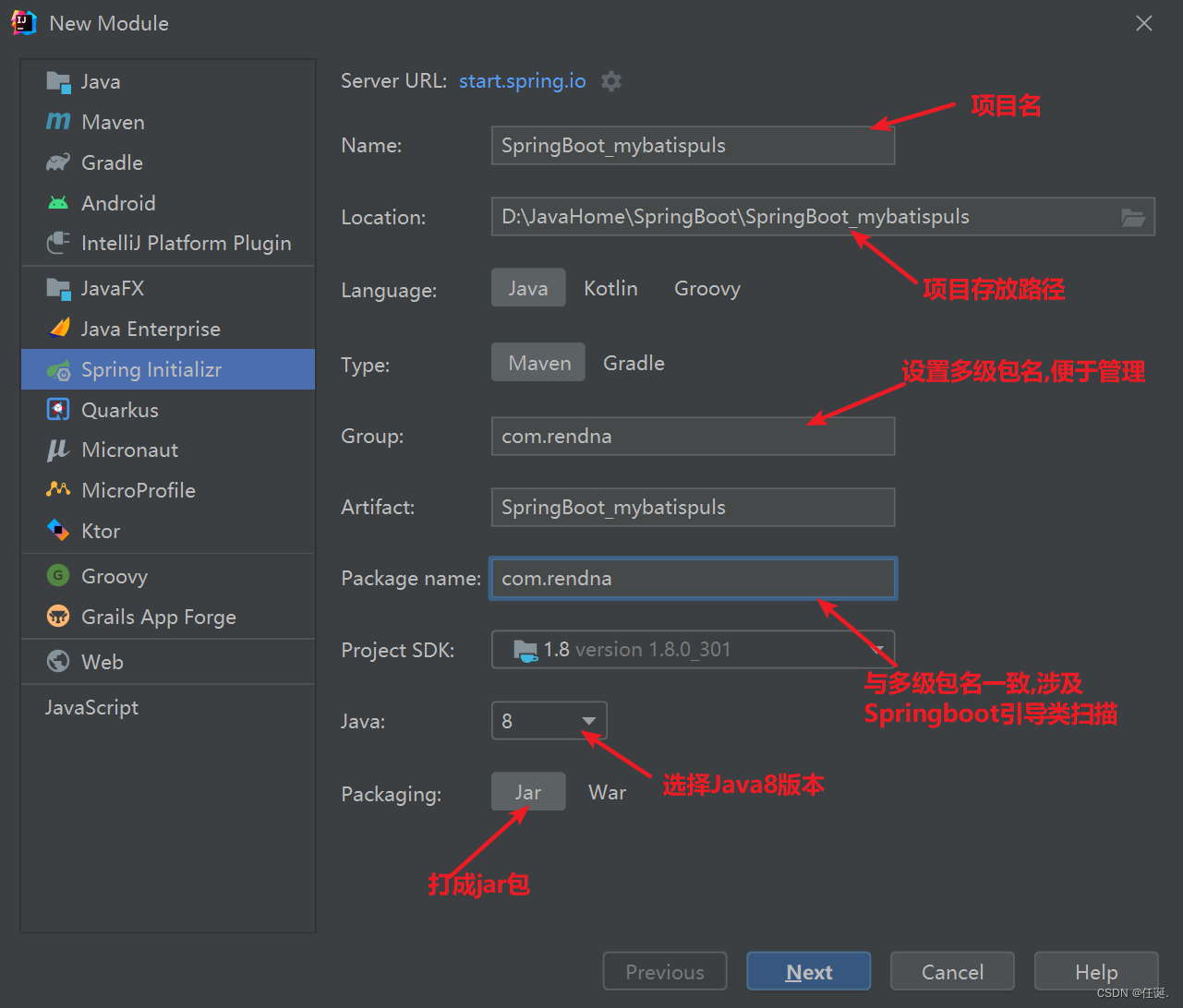The width and height of the screenshot is (1183, 1008).
Task: Select Micronaut in the generators list
Action: click(168, 450)
